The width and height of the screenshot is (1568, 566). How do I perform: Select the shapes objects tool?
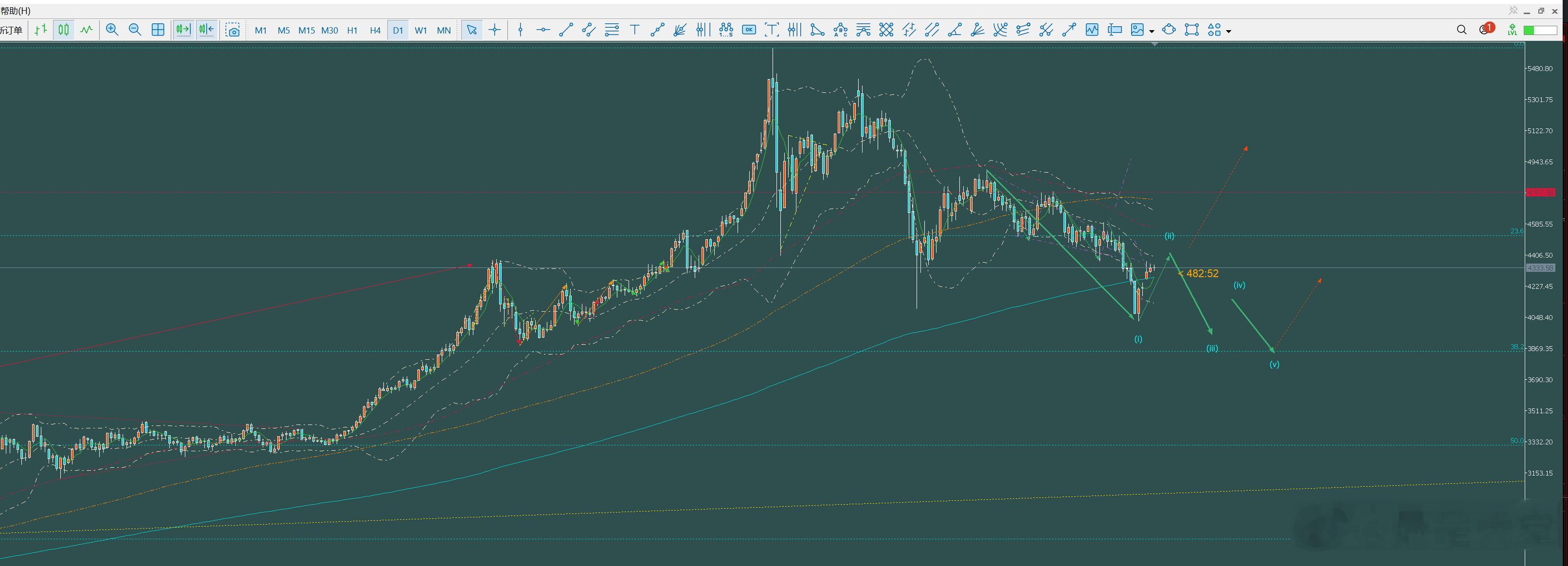point(1214,30)
